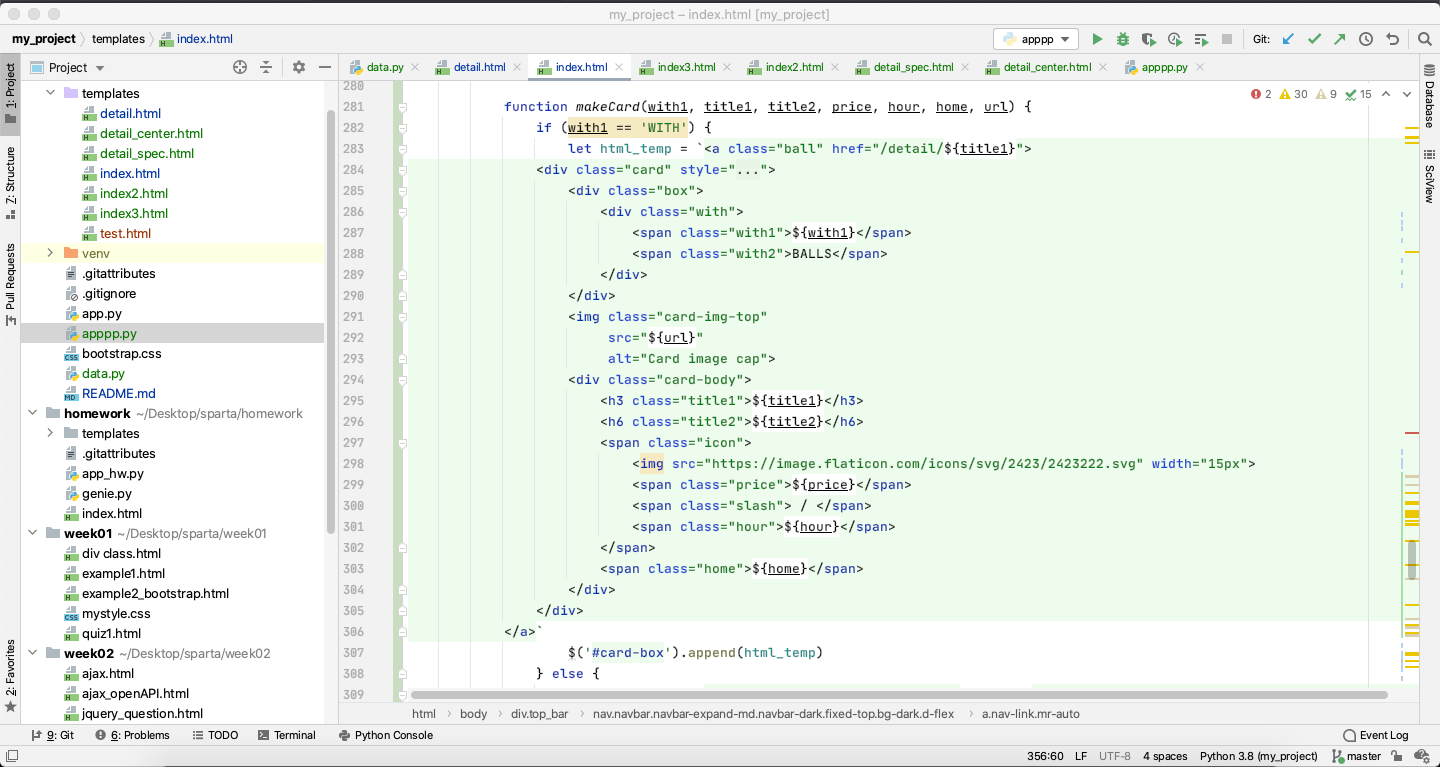Viewport: 1440px width, 767px height.
Task: Toggle the 1: Project tool window
Action: [x=10, y=93]
